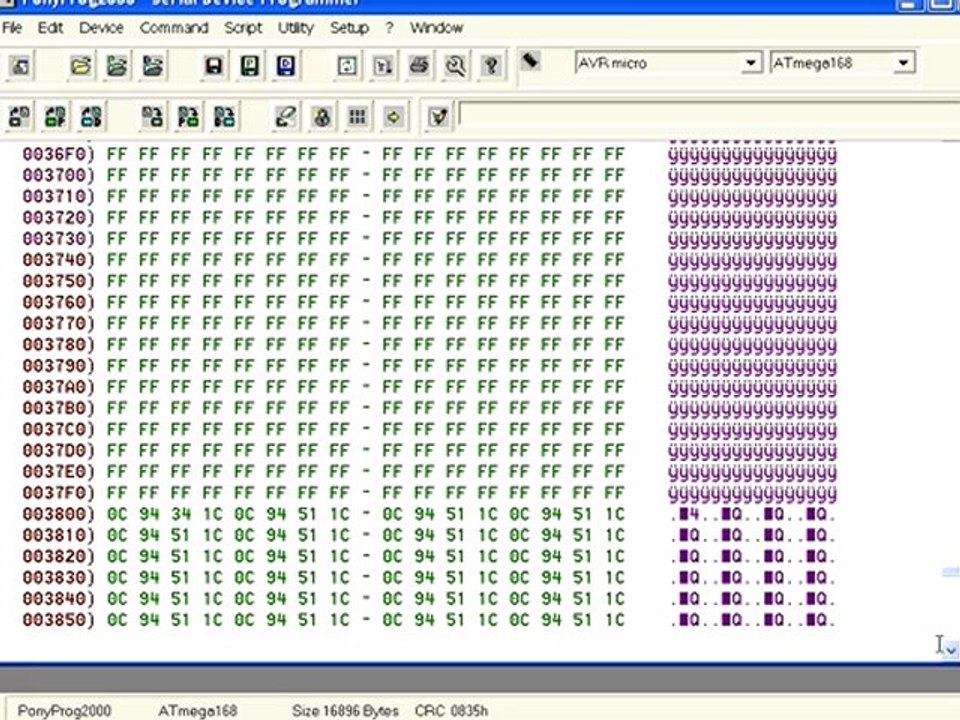This screenshot has width=960, height=720.
Task: Click ASCII column of row 003700
Action: click(752, 176)
